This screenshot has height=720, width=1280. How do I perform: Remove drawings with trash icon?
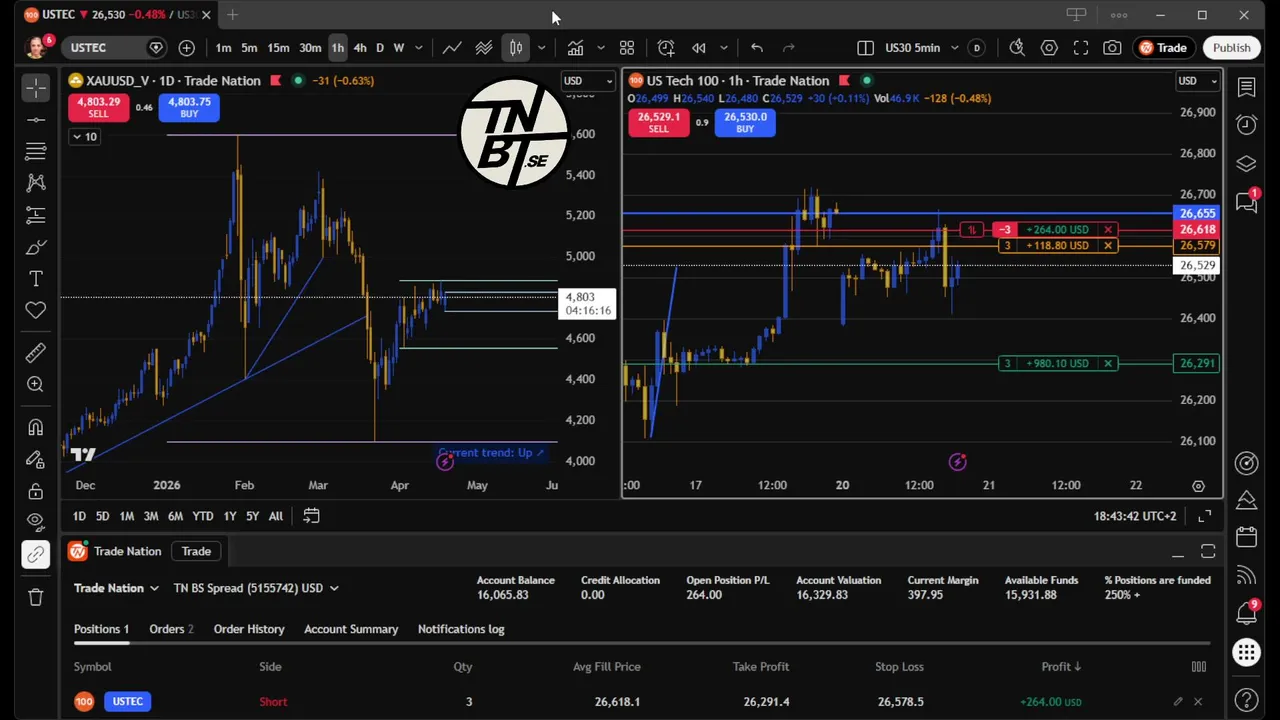click(x=36, y=597)
